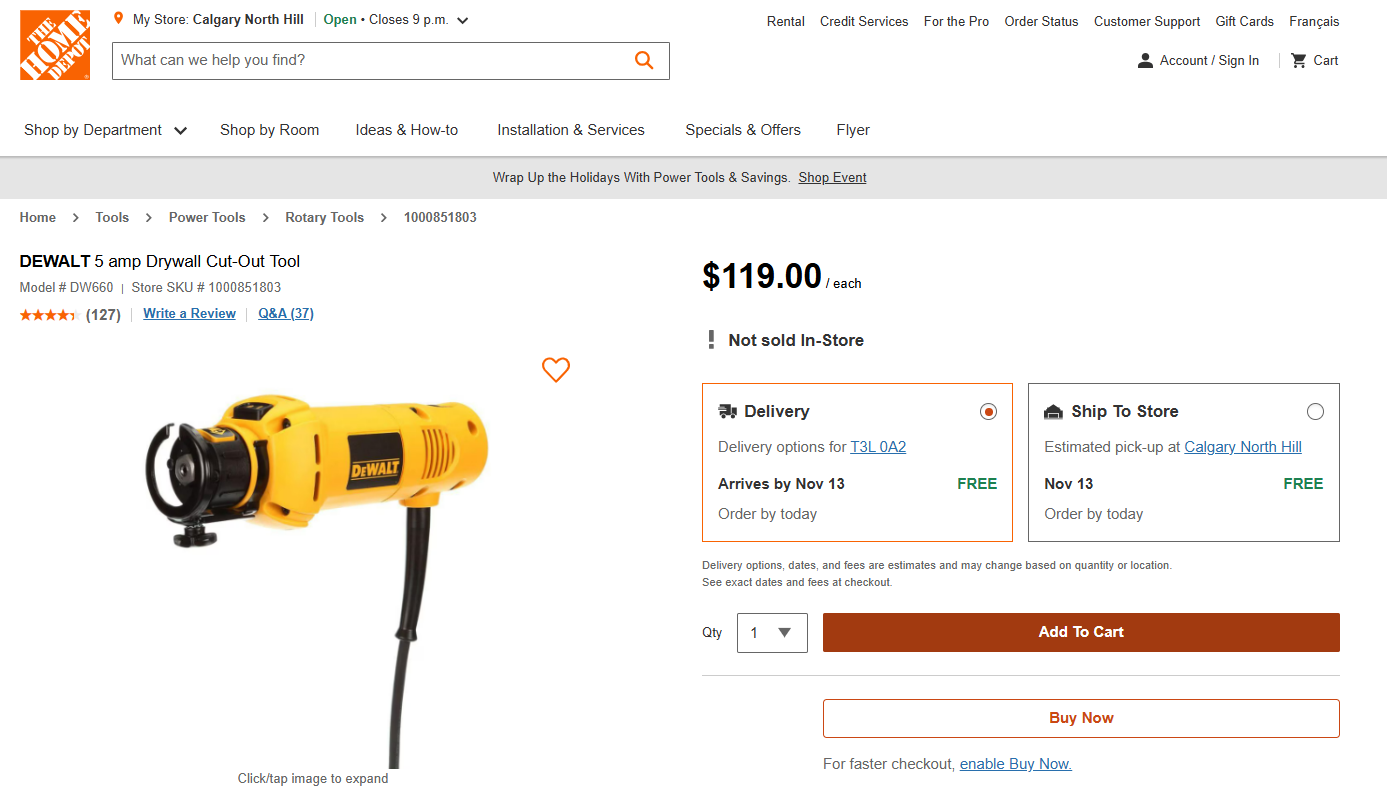Click the search magnifying glass icon
Viewport: 1387px width, 798px height.
pyautogui.click(x=644, y=60)
